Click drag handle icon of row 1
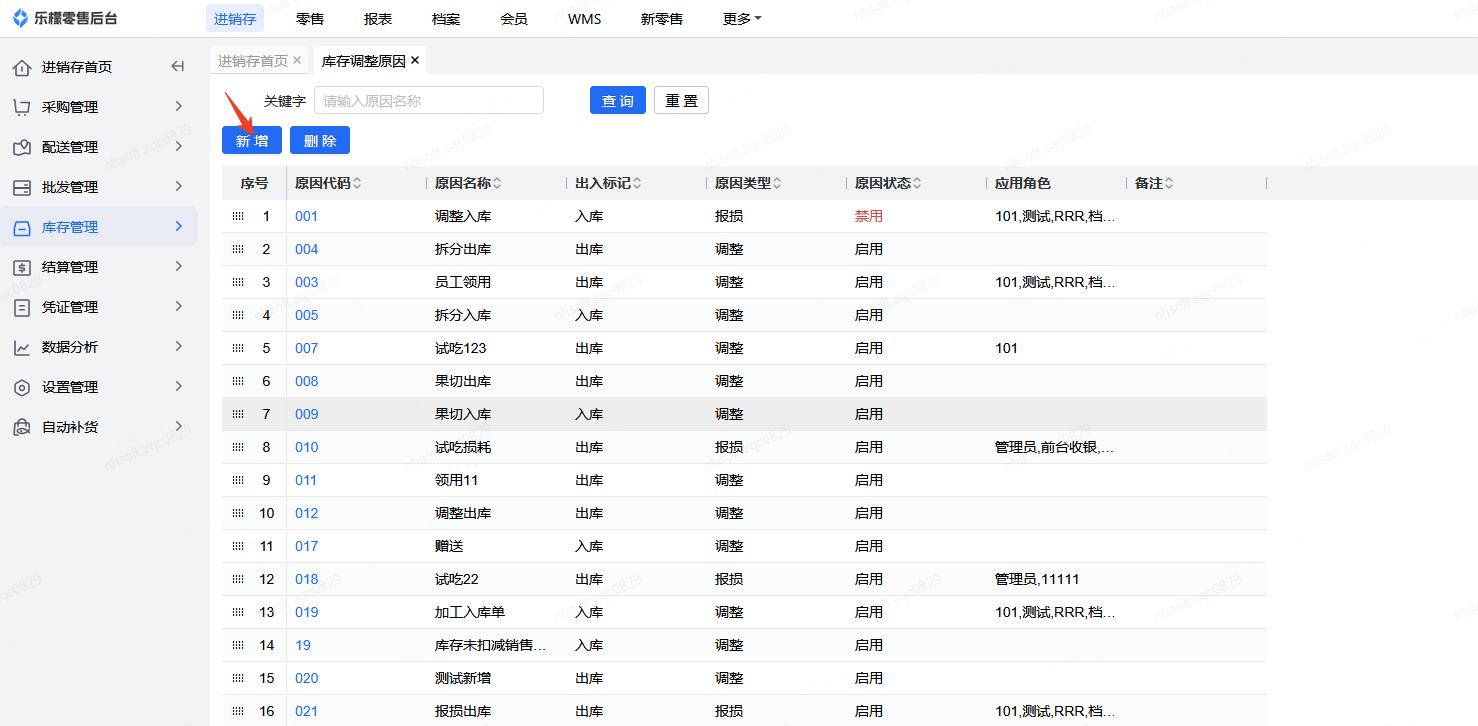The image size is (1478, 726). click(238, 216)
